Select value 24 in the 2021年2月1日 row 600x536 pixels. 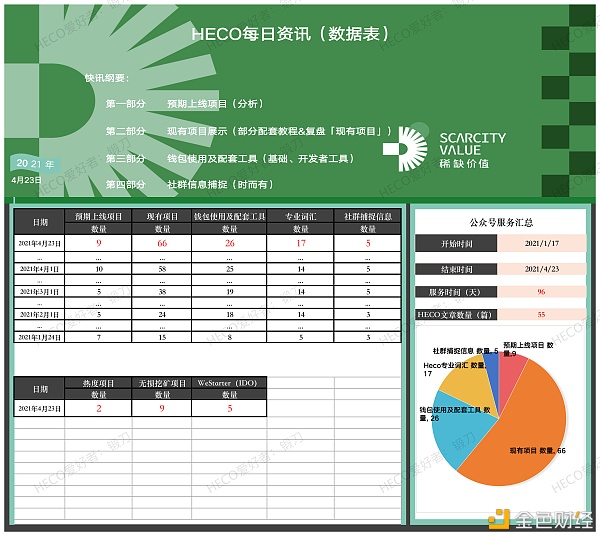pyautogui.click(x=162, y=314)
